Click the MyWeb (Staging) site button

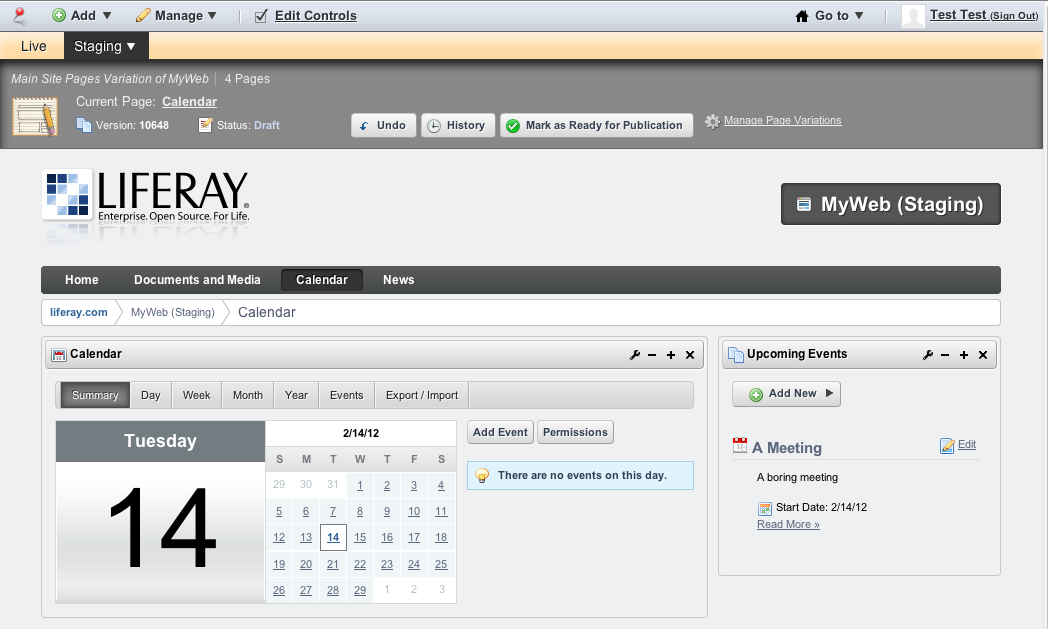point(890,204)
